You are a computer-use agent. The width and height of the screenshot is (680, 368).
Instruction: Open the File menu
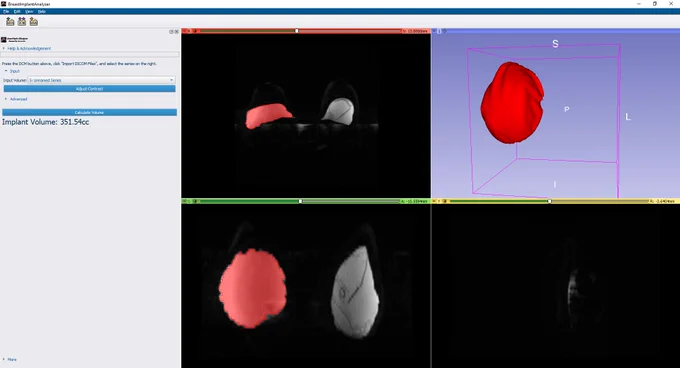click(6, 12)
